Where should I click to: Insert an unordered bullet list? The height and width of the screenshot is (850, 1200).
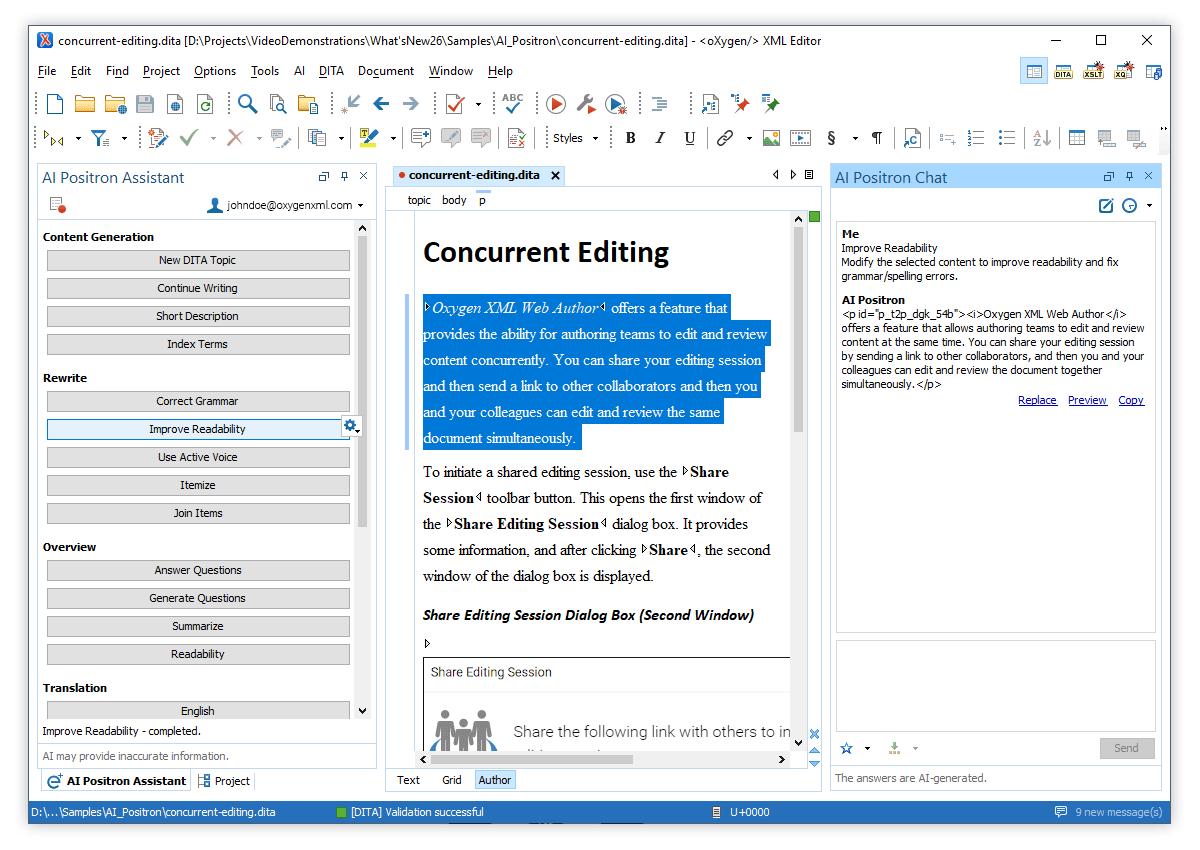coord(1007,138)
